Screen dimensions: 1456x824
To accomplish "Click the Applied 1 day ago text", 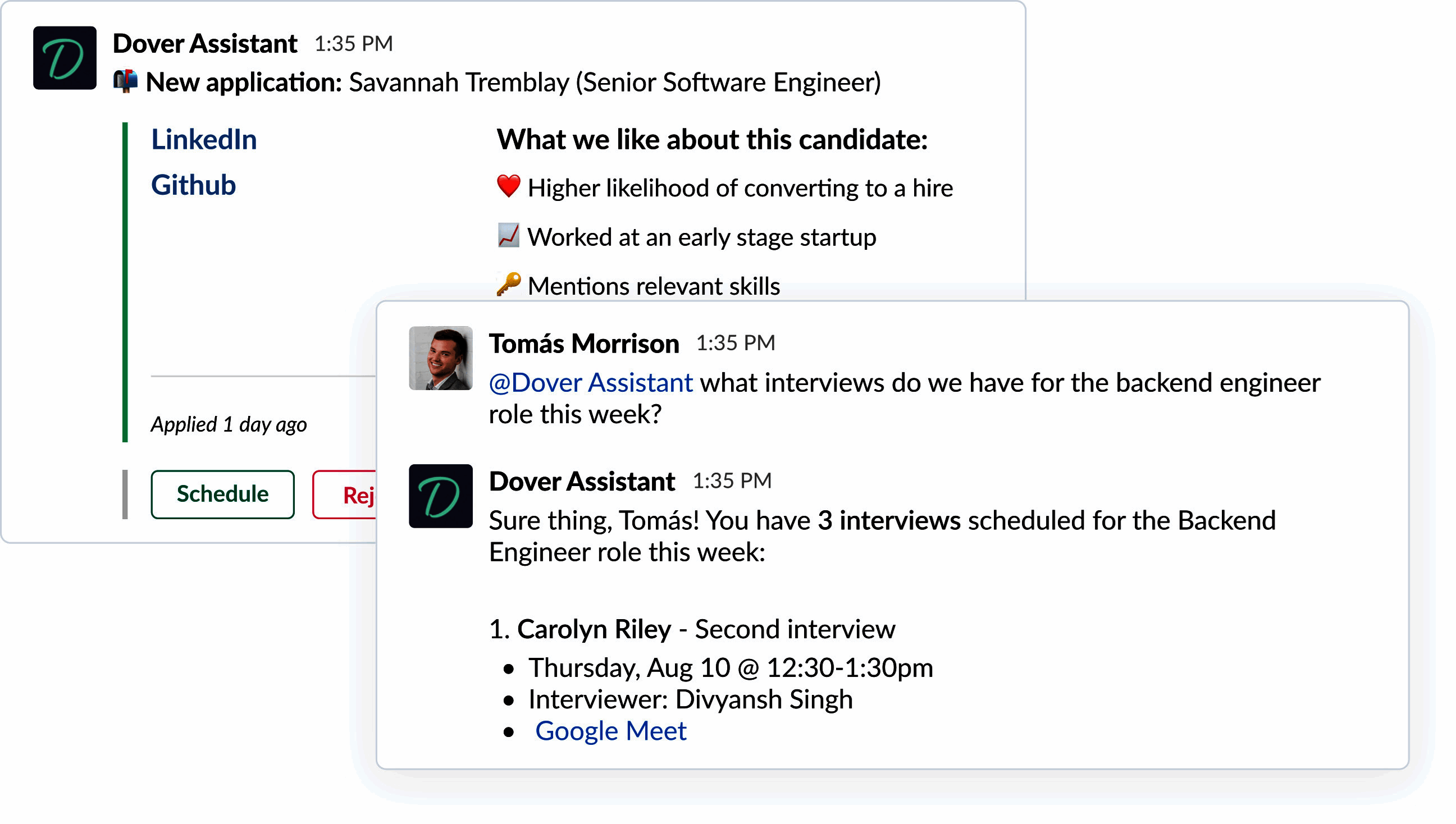I will [229, 424].
